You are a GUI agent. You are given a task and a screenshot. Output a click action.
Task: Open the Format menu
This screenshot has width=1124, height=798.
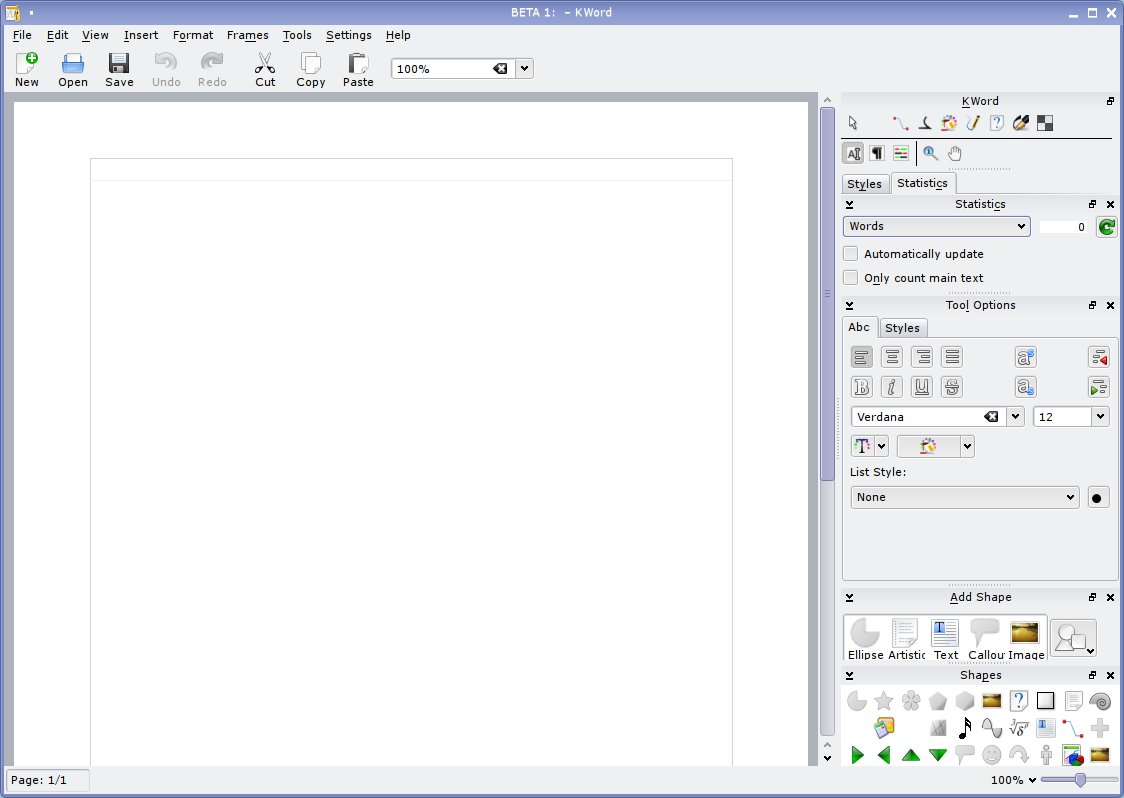(193, 35)
